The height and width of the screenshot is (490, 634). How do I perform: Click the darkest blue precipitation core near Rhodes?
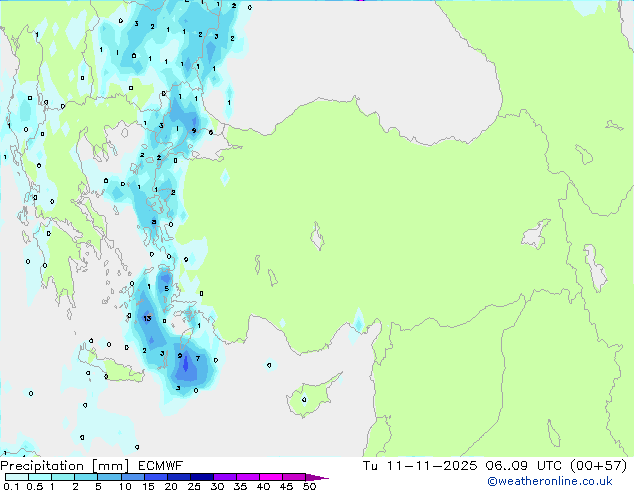(186, 364)
